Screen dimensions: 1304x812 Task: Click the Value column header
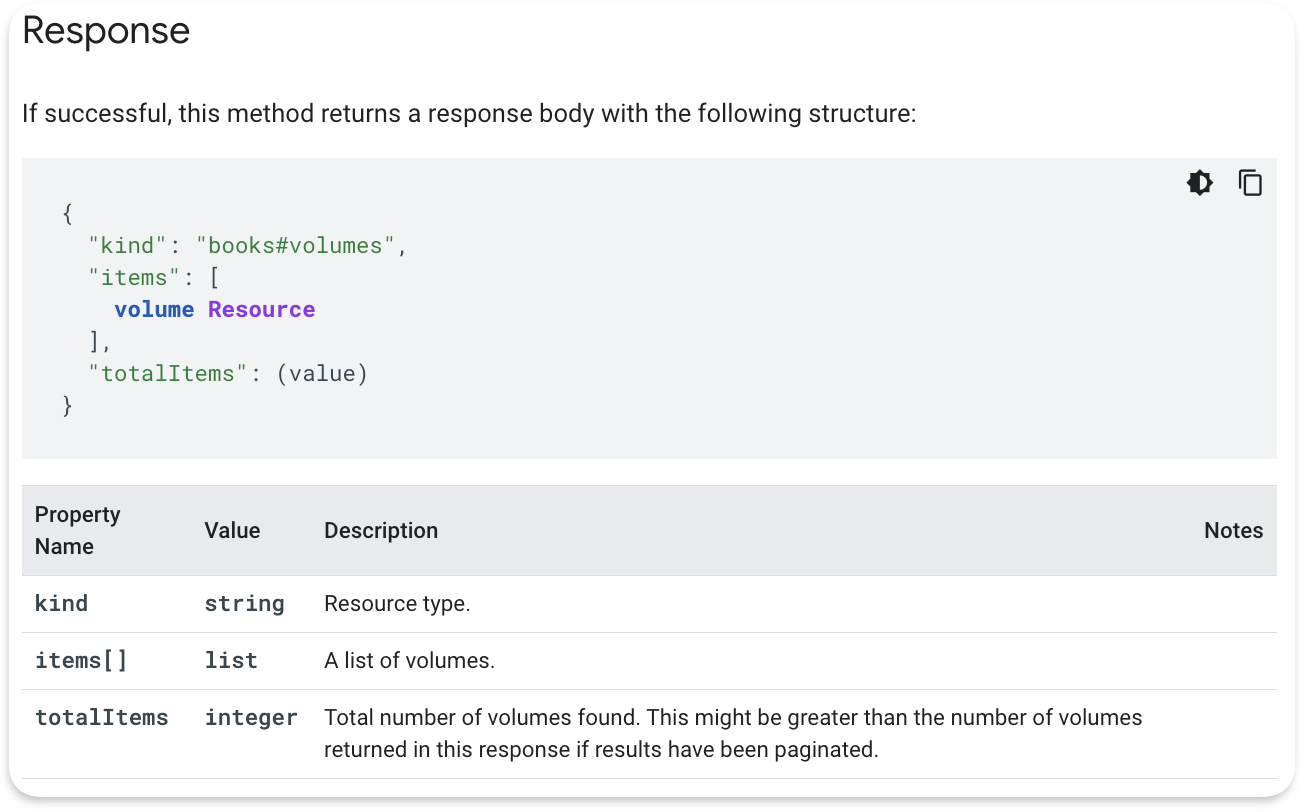(232, 531)
